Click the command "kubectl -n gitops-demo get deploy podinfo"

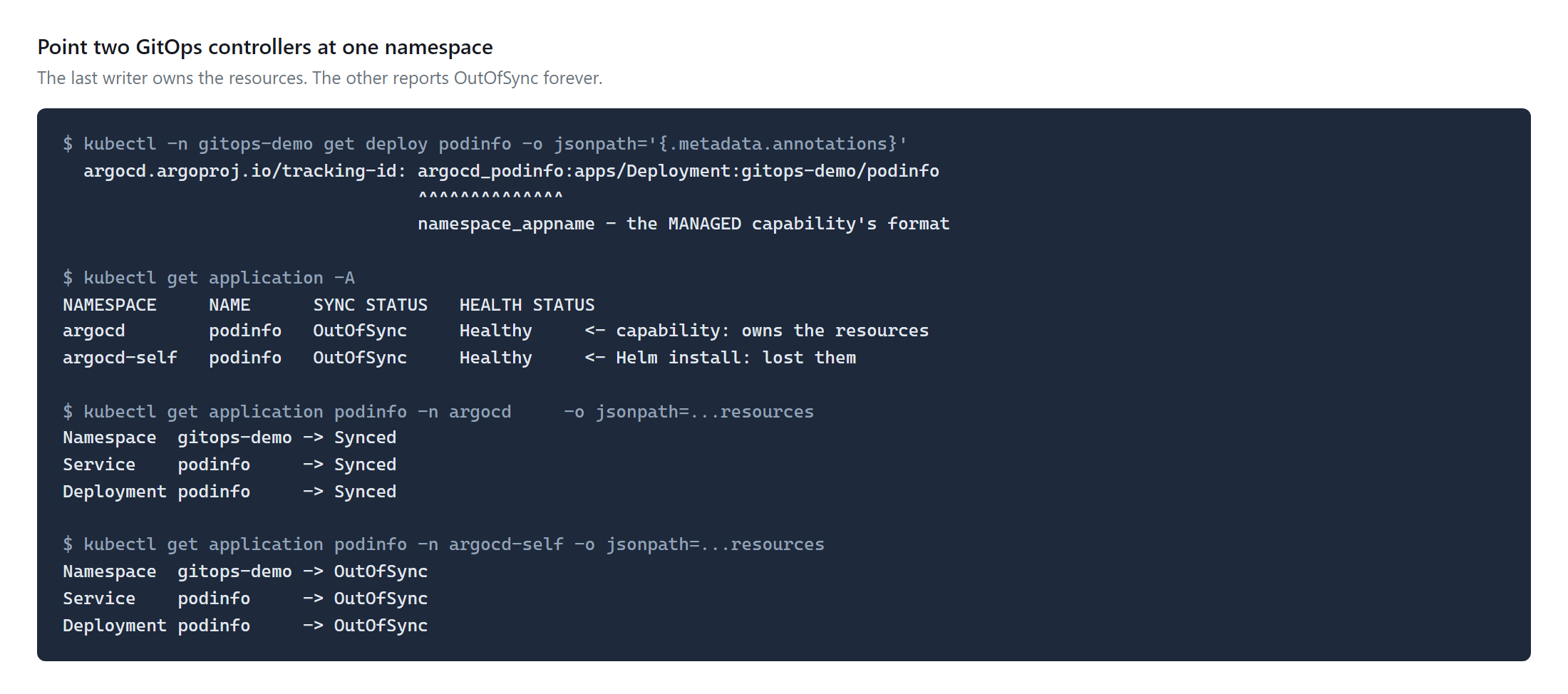click(297, 144)
